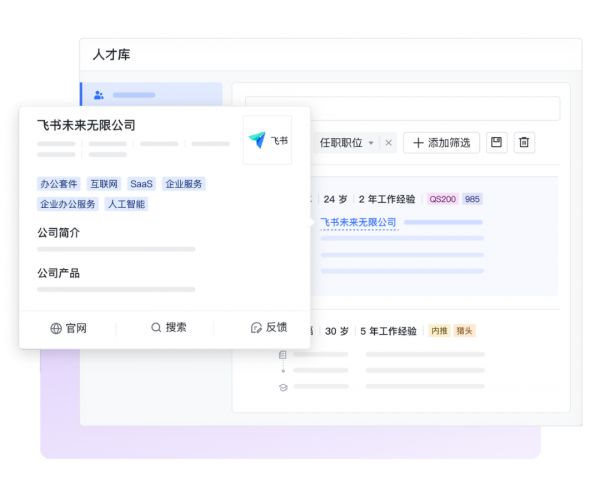Click the graduation cap education icon

point(283,387)
